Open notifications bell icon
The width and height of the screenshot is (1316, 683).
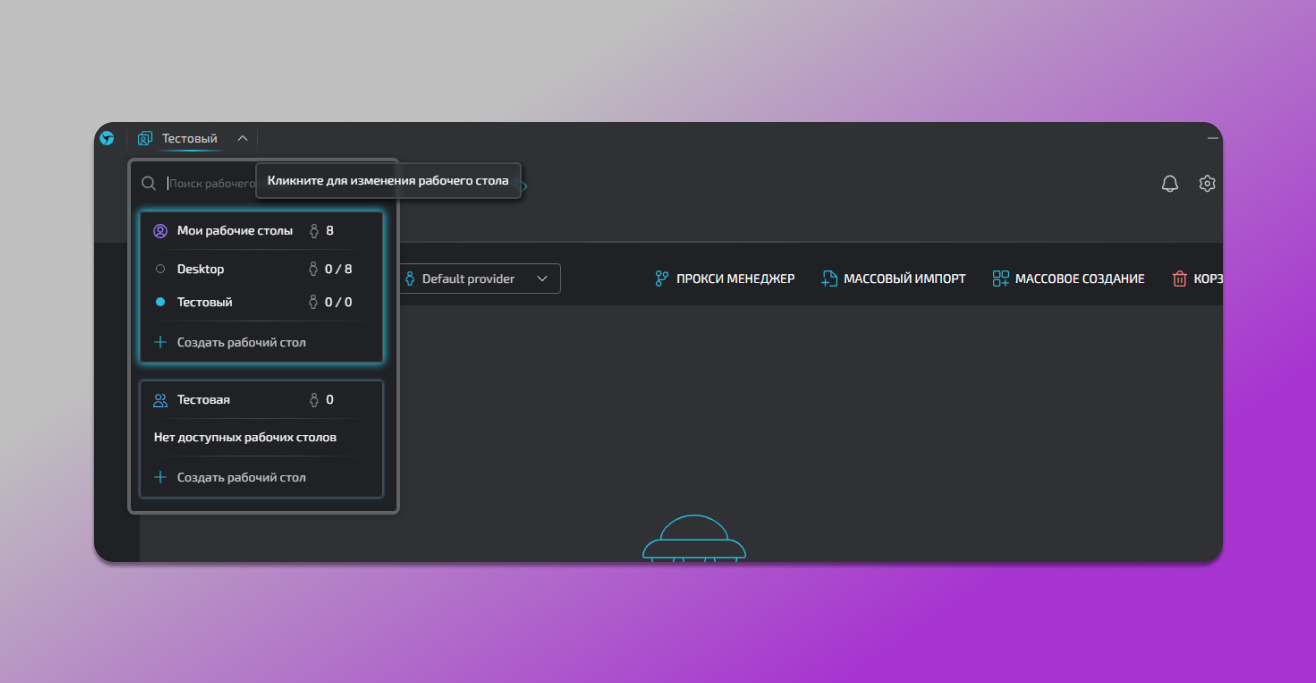click(1169, 184)
